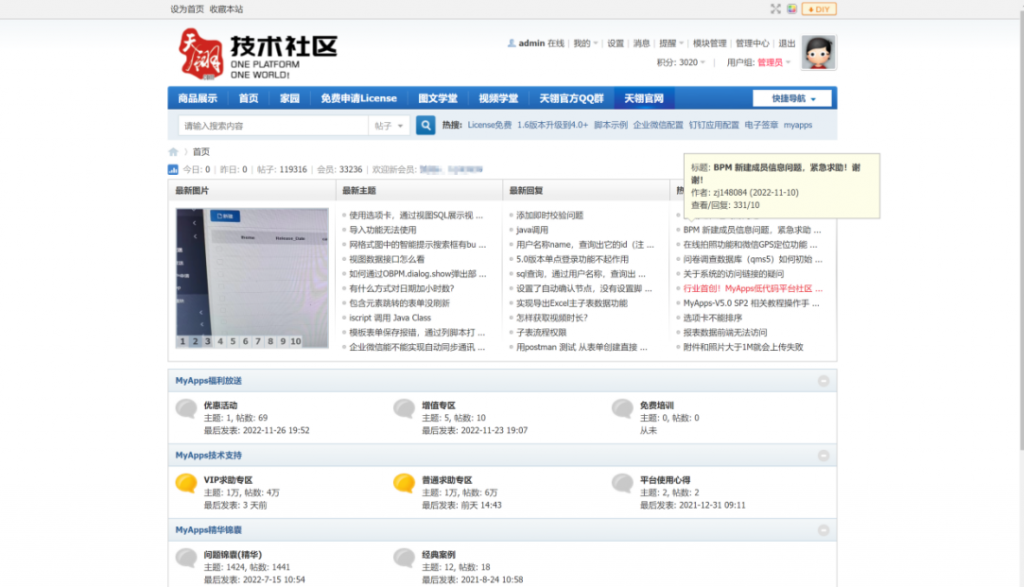Click the 普通求助专区 yellow chat bubble icon

[x=404, y=485]
